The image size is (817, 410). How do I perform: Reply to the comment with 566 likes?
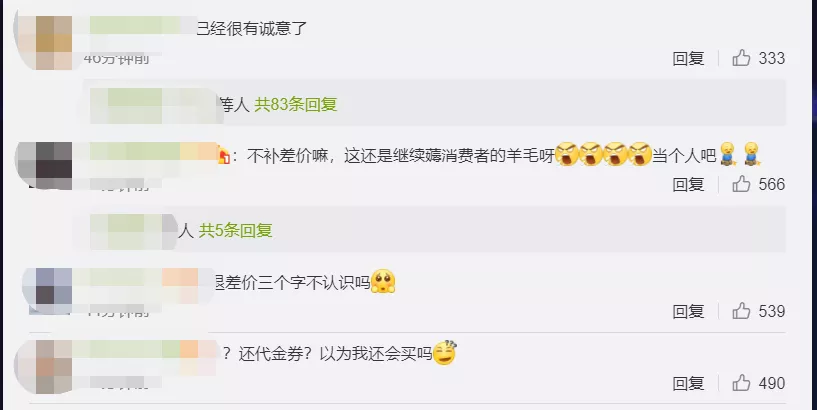click(688, 184)
